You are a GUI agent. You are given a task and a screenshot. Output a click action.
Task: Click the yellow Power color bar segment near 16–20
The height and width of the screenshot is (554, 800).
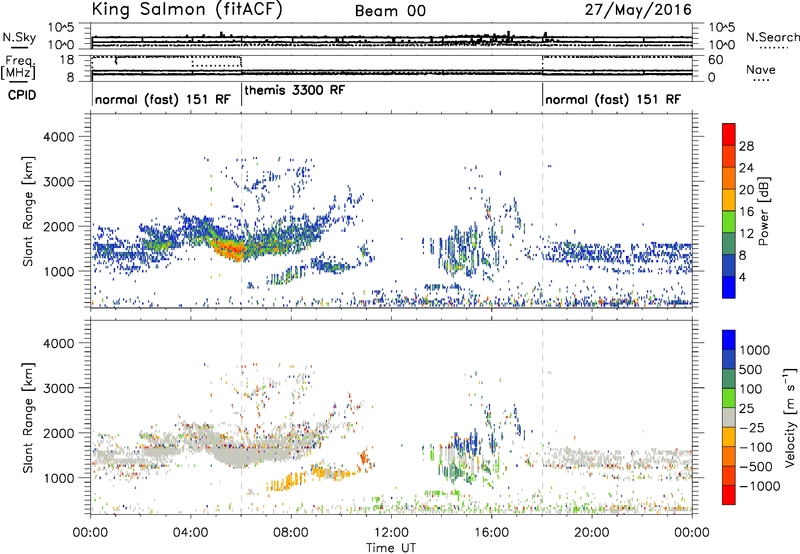click(729, 200)
